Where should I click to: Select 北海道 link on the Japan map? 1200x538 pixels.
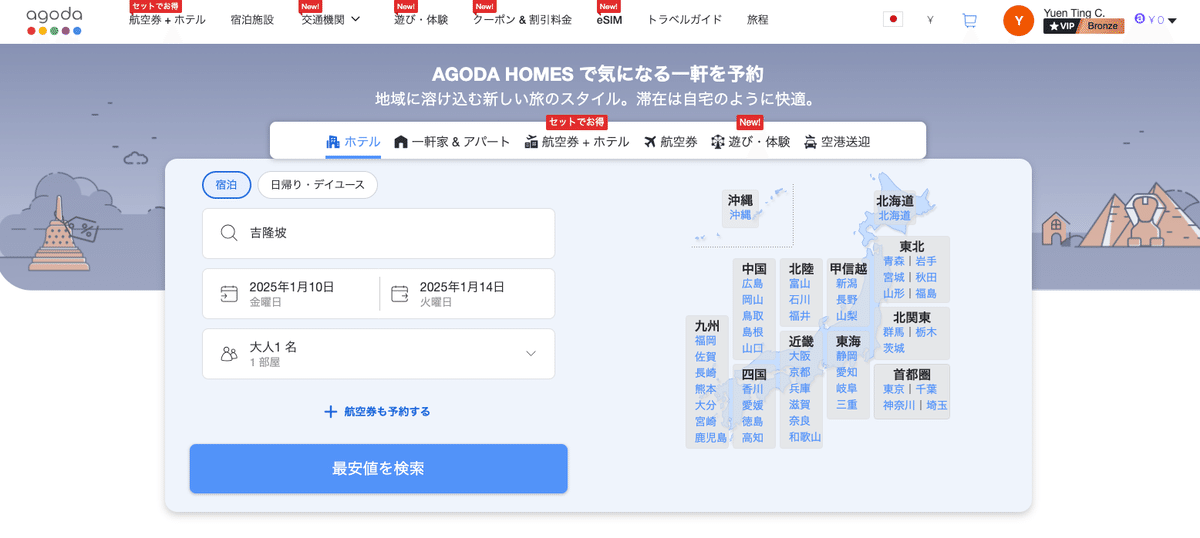(895, 215)
